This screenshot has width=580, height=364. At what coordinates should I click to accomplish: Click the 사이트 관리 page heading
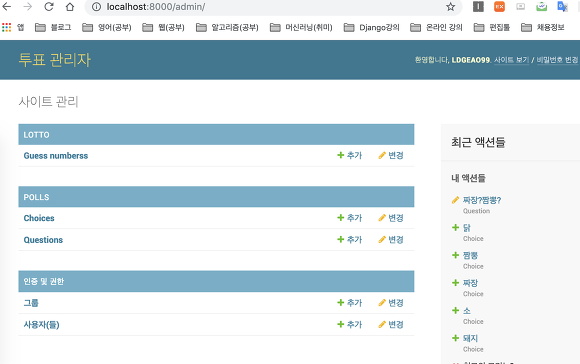(x=48, y=101)
